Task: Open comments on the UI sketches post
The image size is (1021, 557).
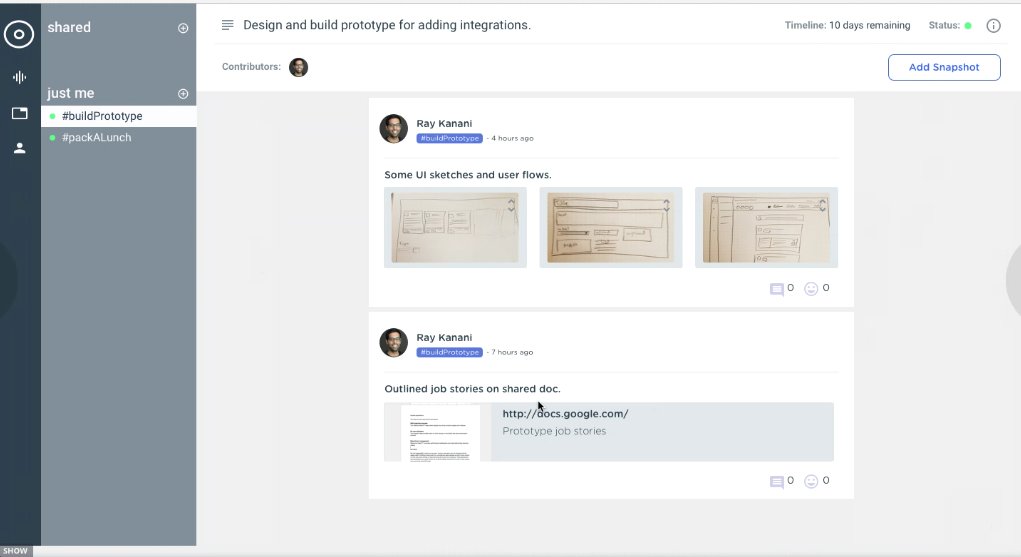Action: click(x=777, y=289)
